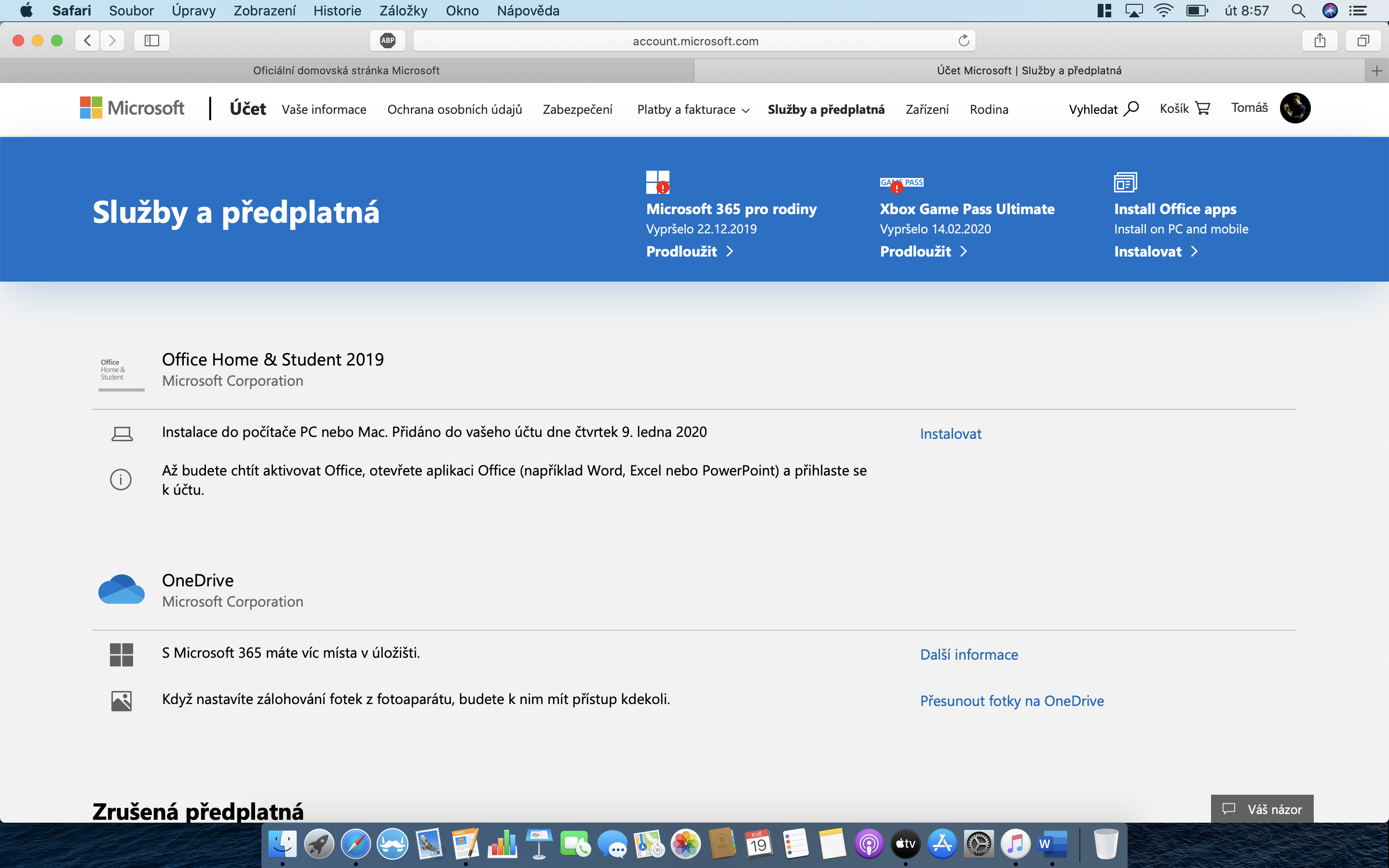
Task: Click the Office Home & Student product logo
Action: pyautogui.click(x=121, y=371)
